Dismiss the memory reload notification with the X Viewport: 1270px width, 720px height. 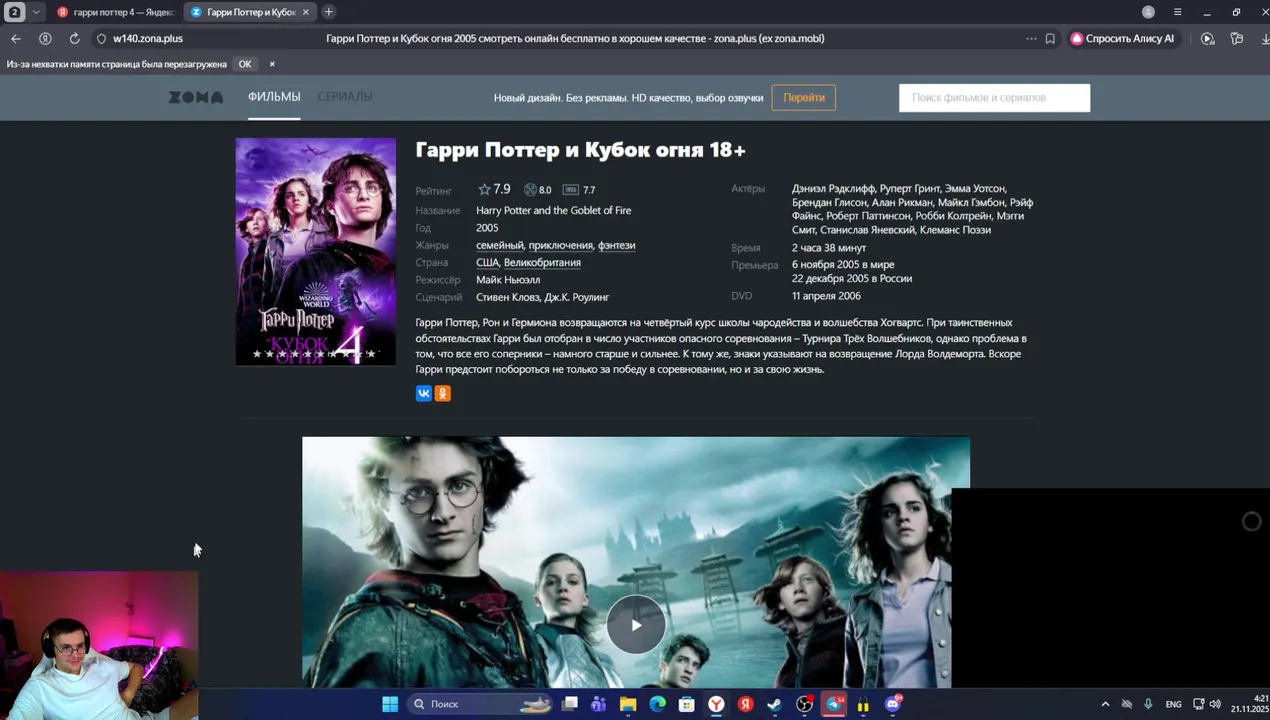272,64
